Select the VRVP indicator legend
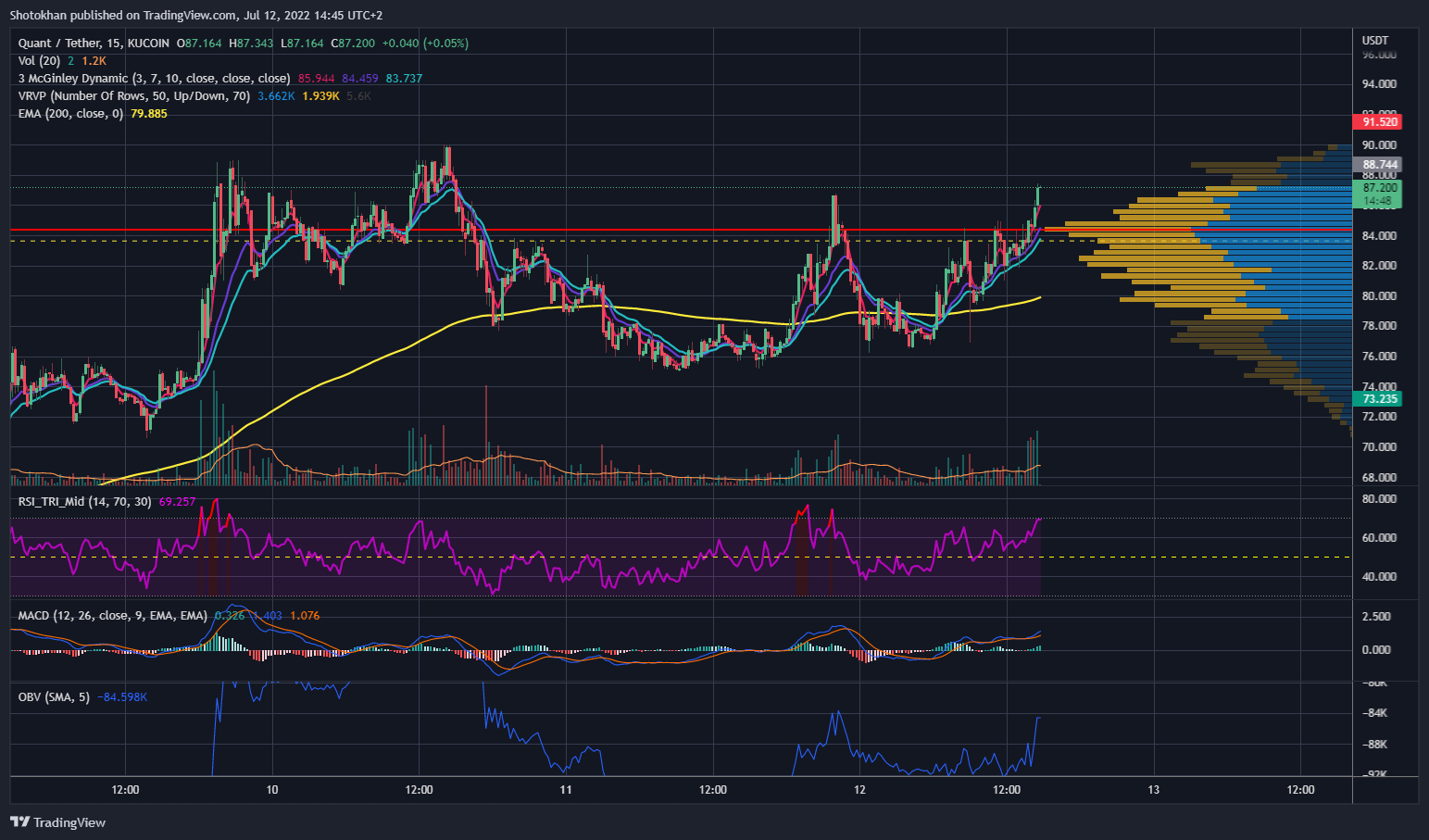Viewport: 1429px width, 840px height. [x=134, y=96]
